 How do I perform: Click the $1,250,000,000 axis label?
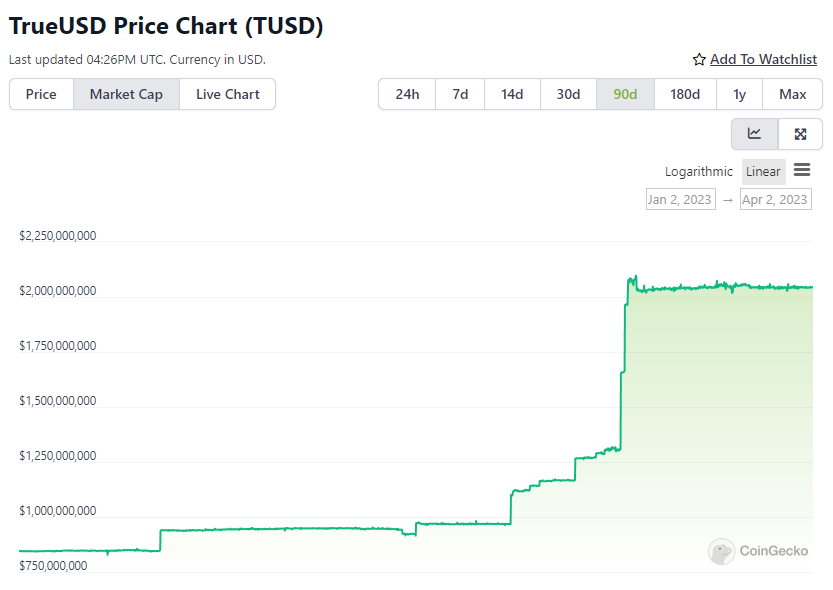[58, 456]
